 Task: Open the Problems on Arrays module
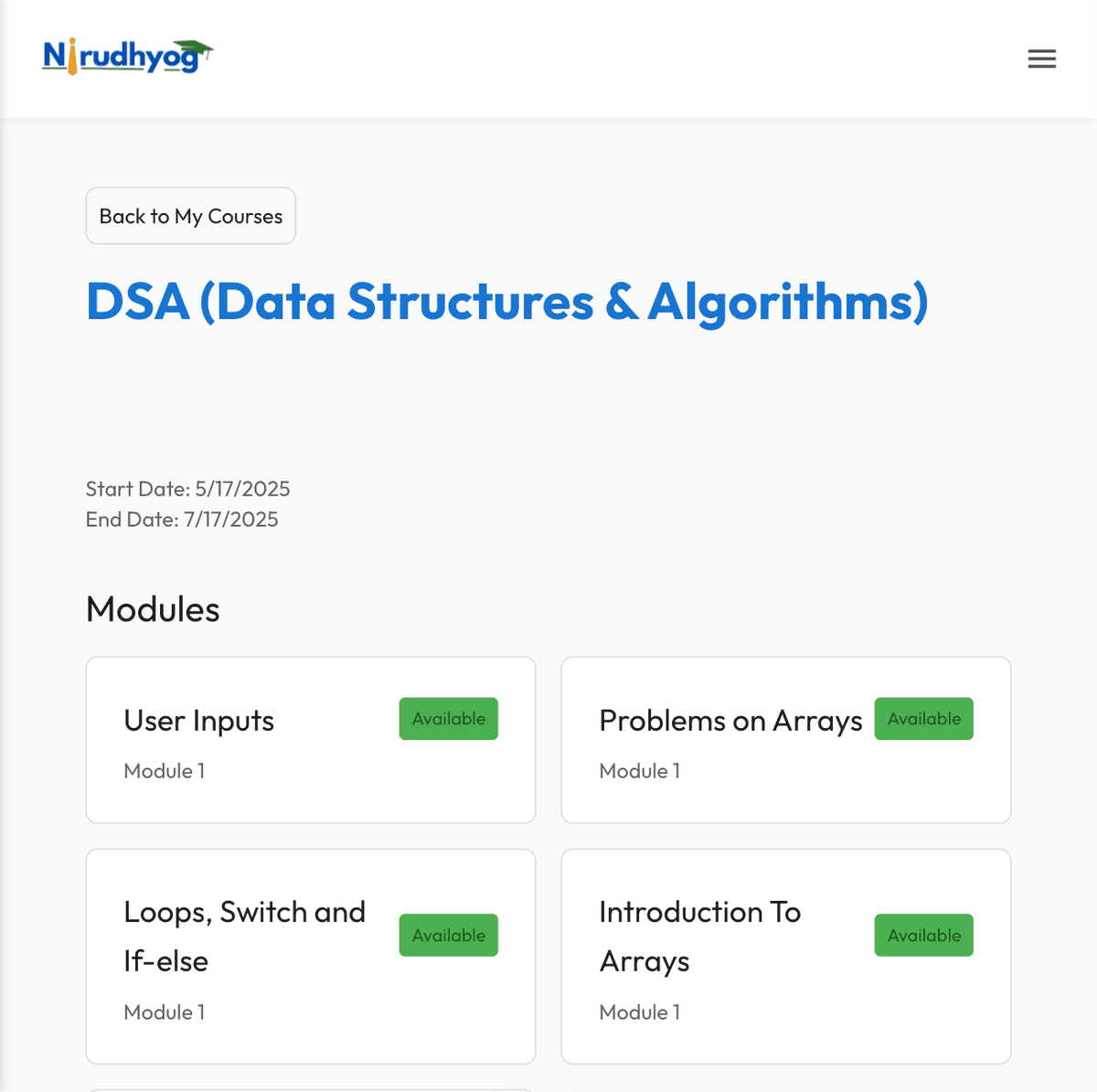tap(730, 722)
